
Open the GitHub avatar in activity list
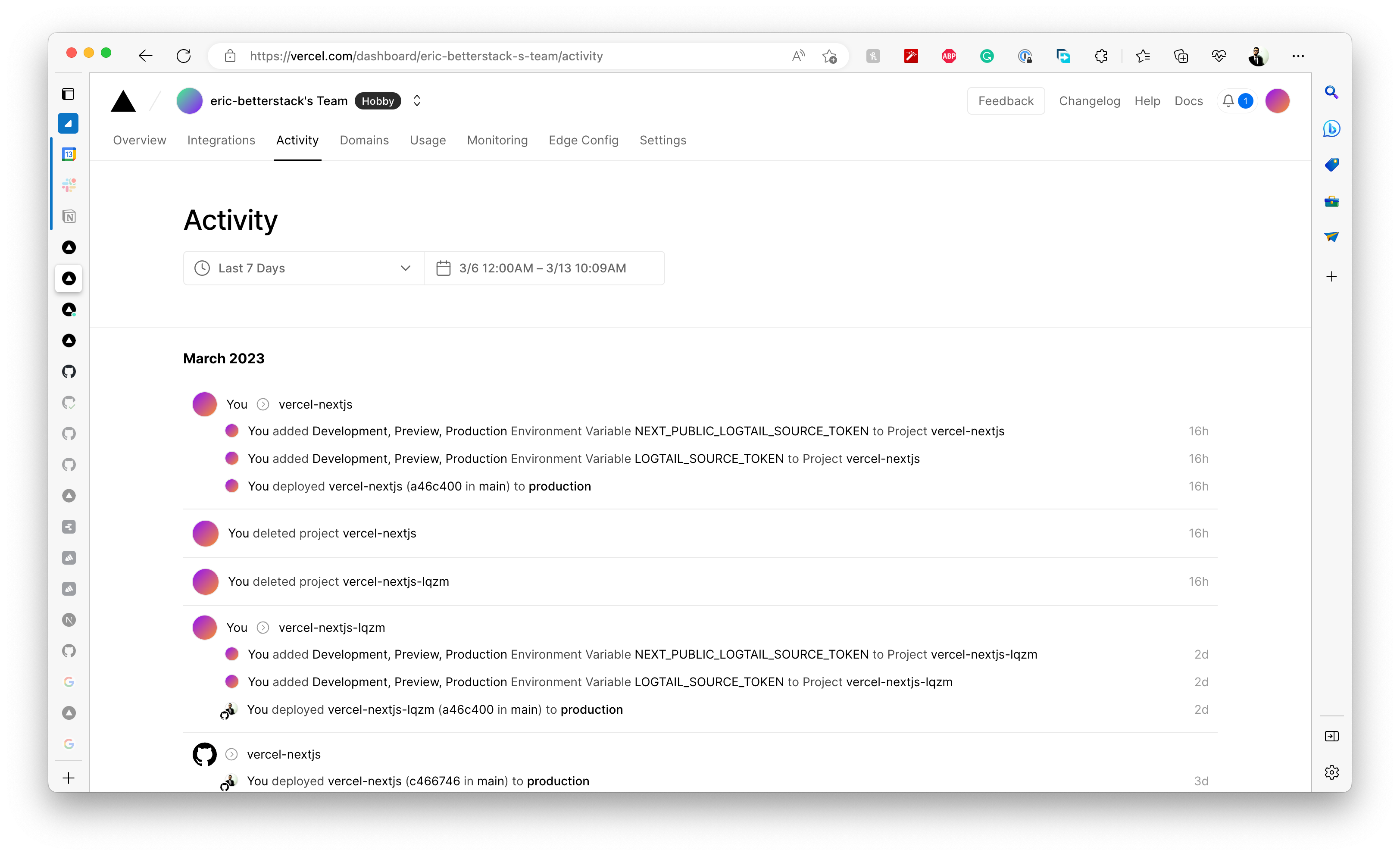[x=204, y=754]
